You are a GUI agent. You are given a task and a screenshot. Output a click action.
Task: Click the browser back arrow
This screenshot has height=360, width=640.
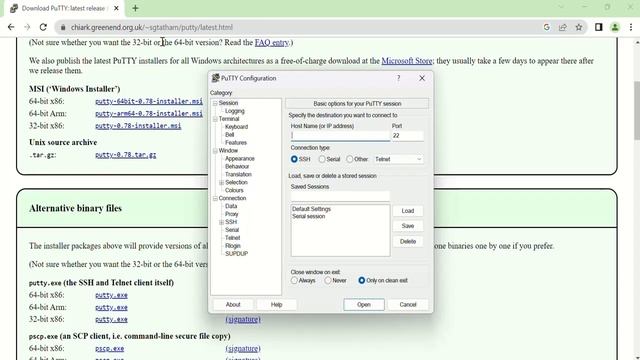tap(11, 27)
